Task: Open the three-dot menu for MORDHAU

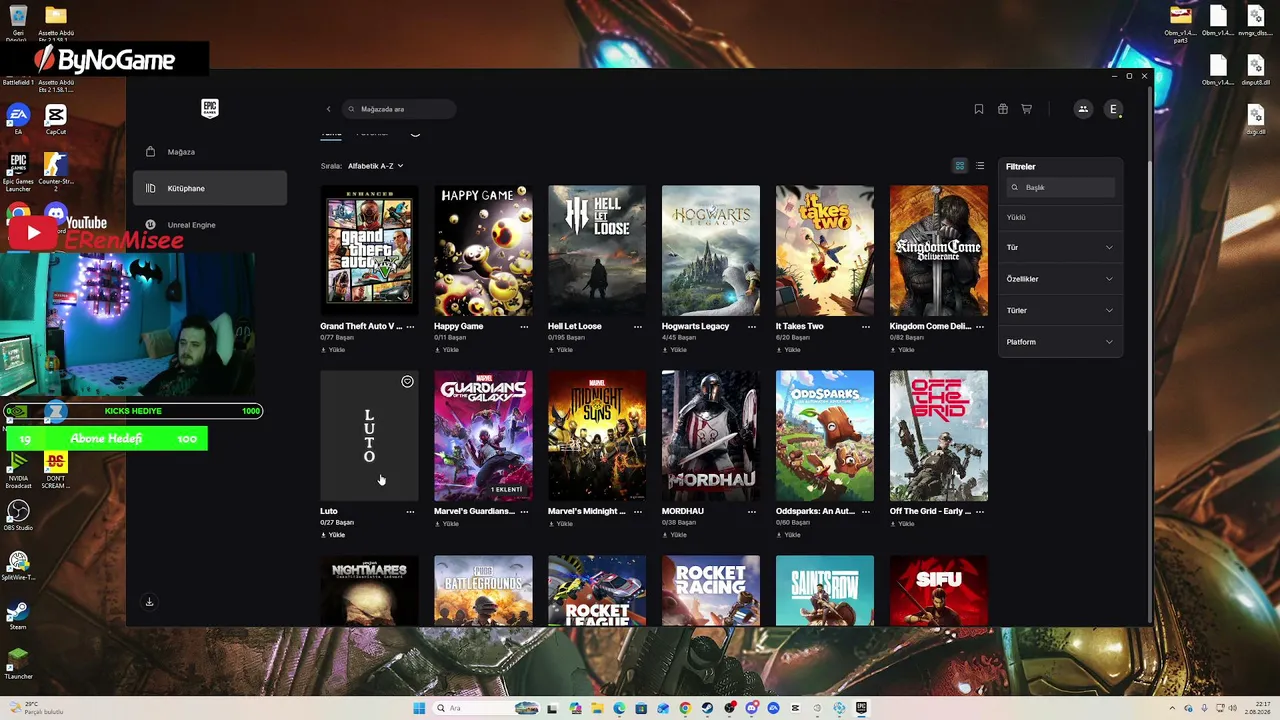Action: 752,511
